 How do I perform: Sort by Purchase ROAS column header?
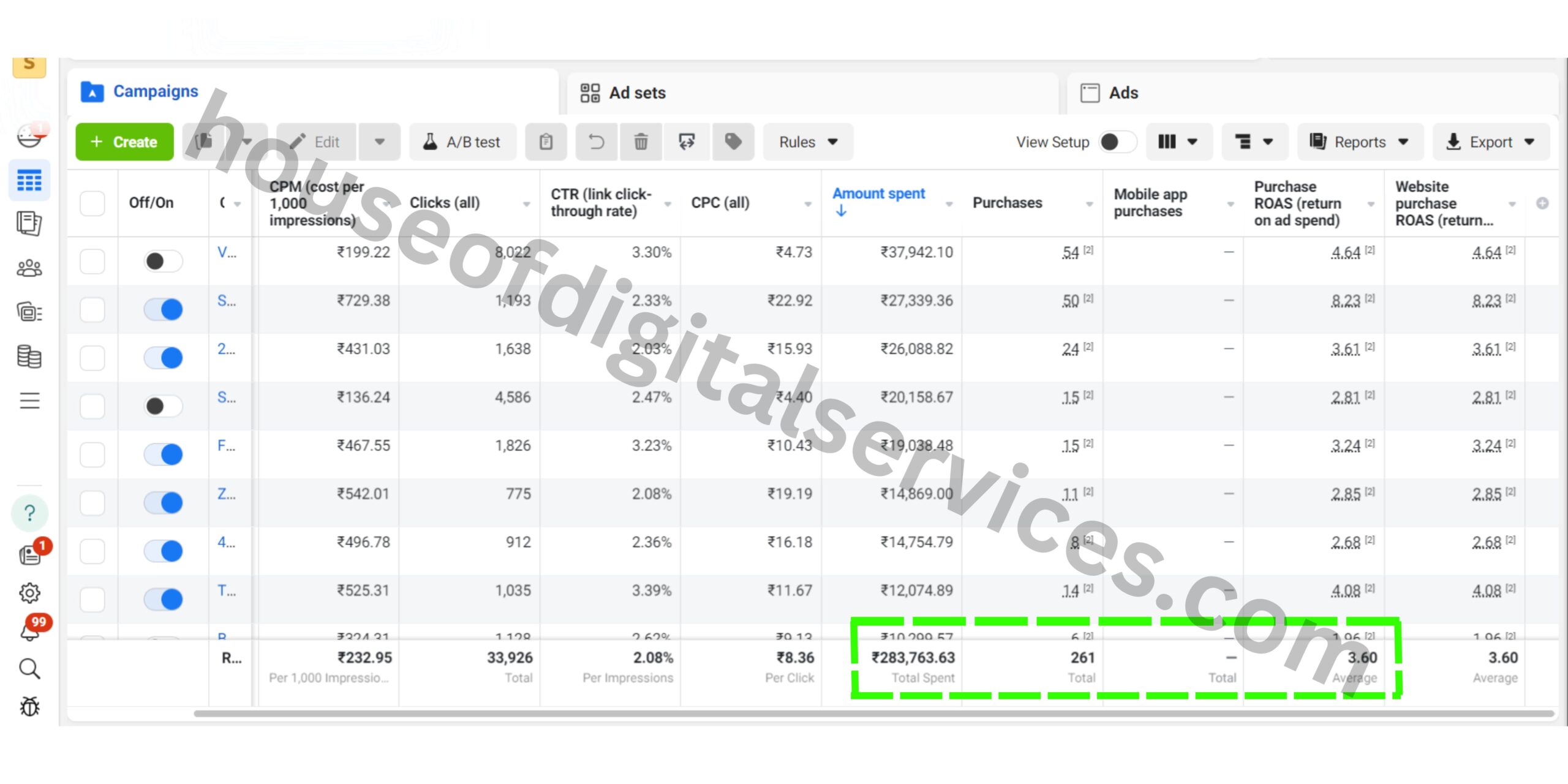click(1297, 203)
